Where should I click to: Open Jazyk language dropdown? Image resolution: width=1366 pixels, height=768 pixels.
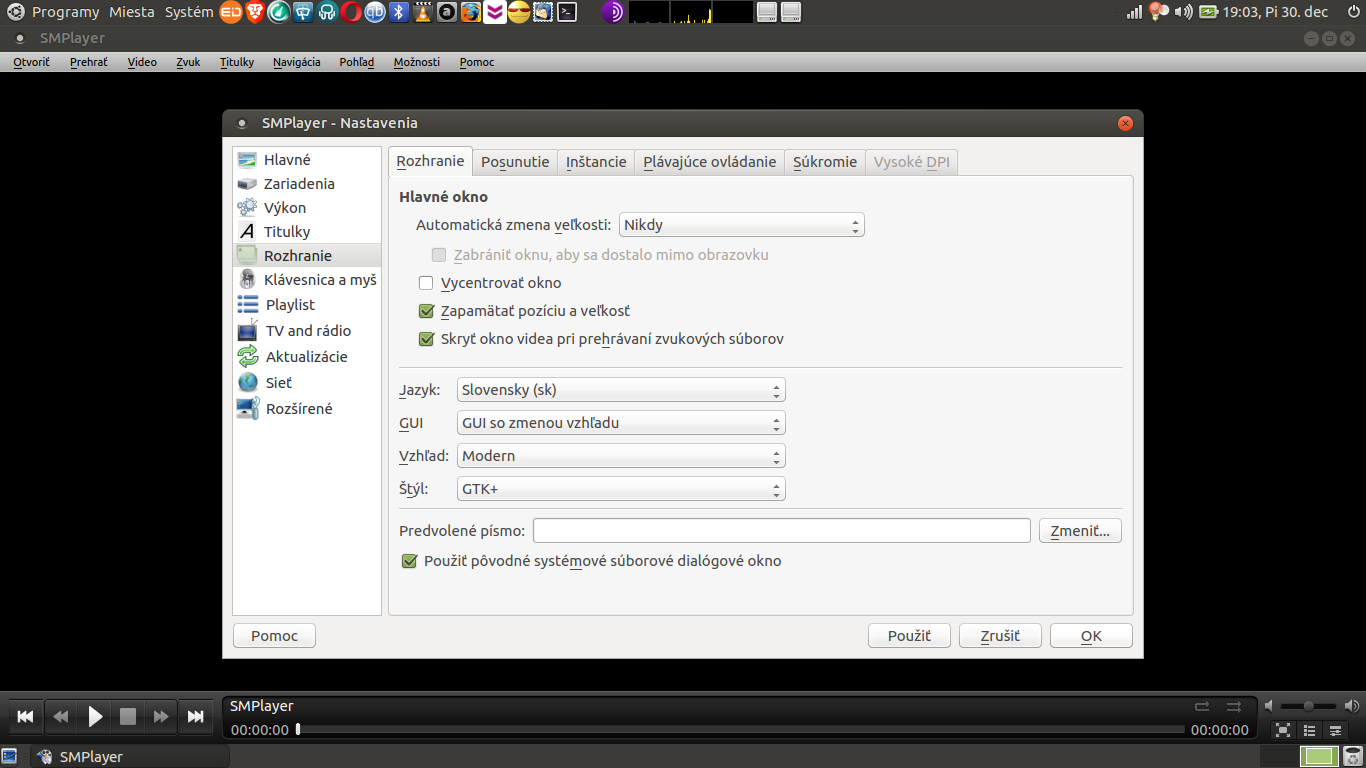click(621, 390)
